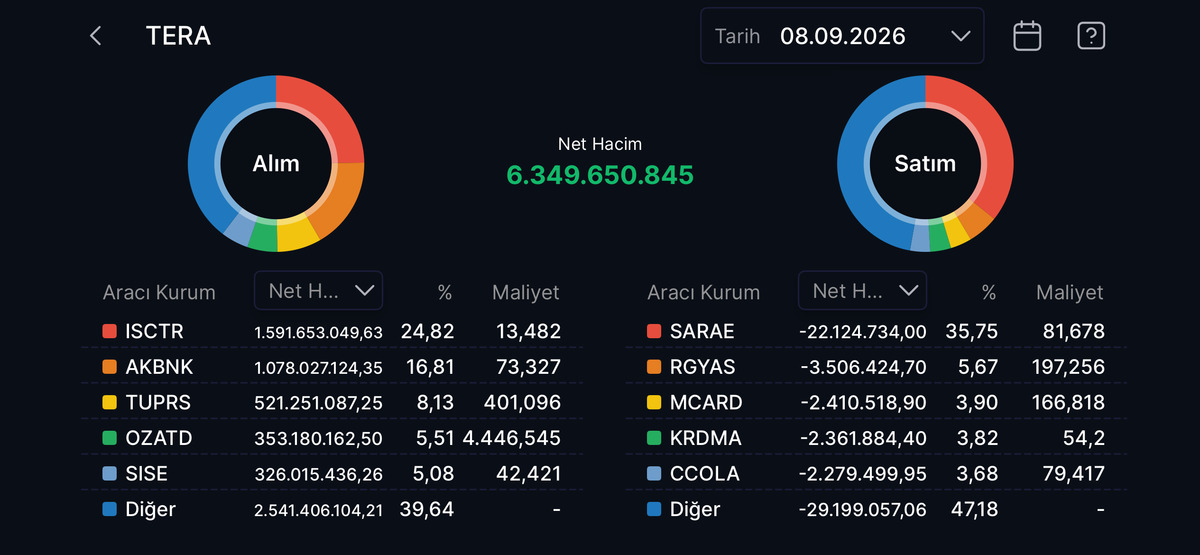The height and width of the screenshot is (555, 1200).
Task: Select the Diğer row in Satım table
Action: coord(876,509)
